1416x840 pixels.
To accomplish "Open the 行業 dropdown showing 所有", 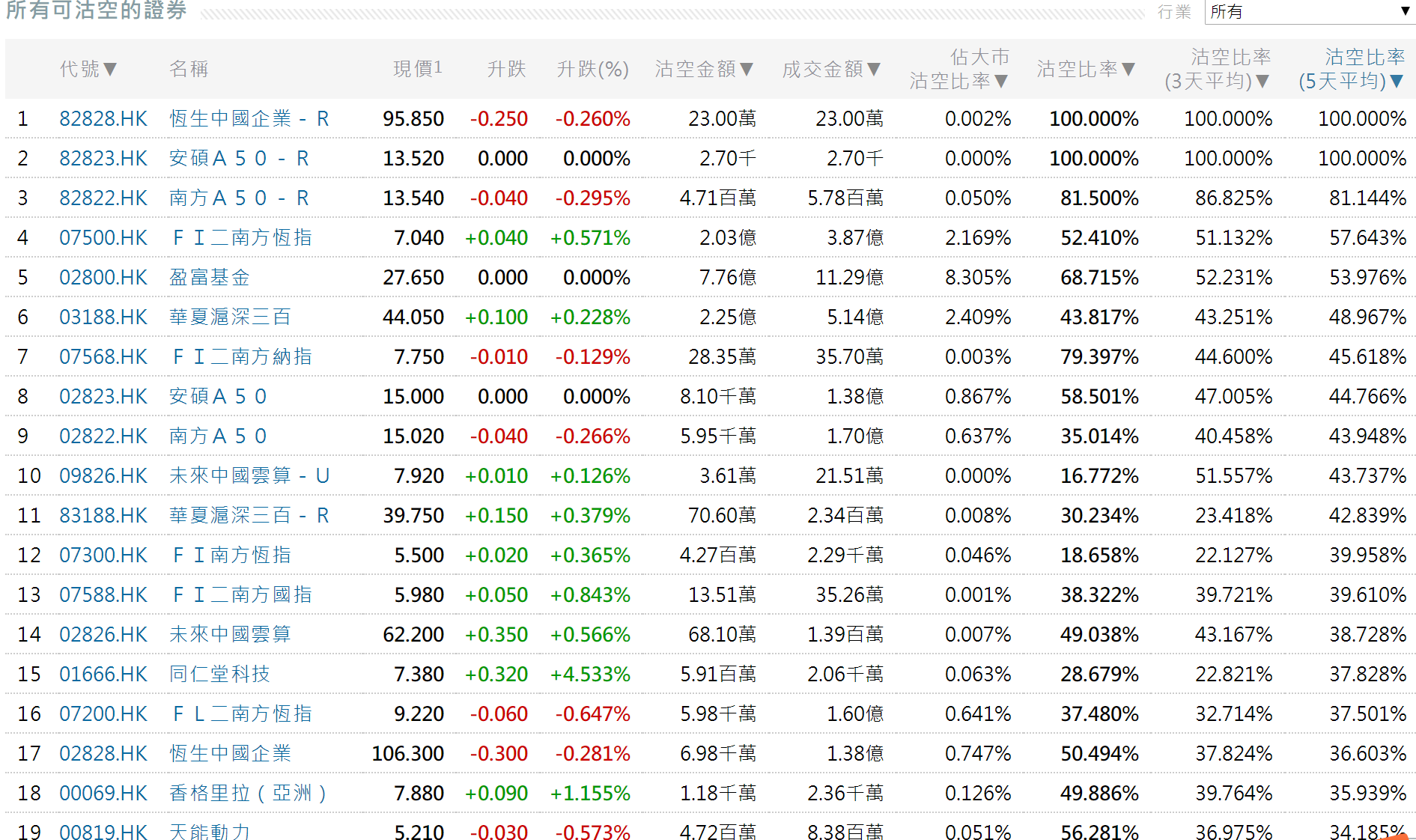I will [1309, 12].
